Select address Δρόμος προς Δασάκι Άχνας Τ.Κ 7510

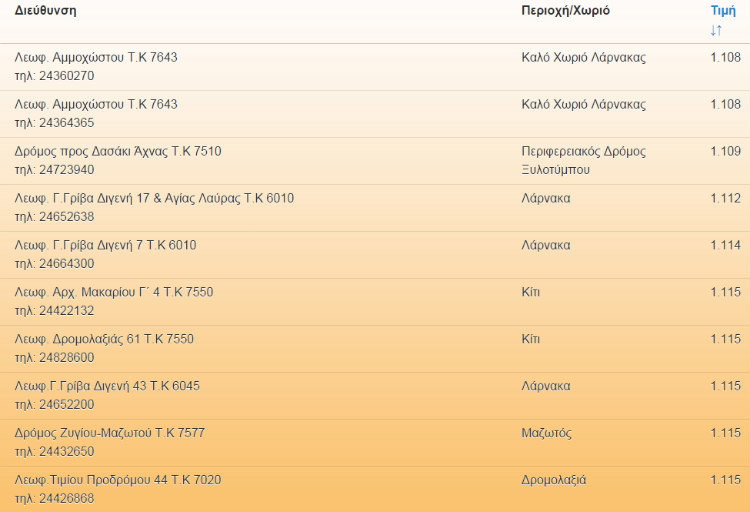118,152
